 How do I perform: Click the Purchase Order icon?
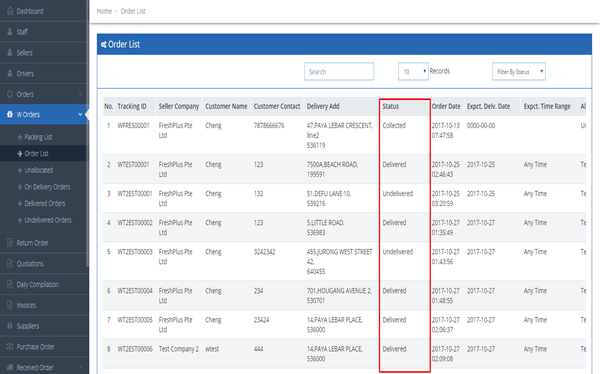point(10,346)
